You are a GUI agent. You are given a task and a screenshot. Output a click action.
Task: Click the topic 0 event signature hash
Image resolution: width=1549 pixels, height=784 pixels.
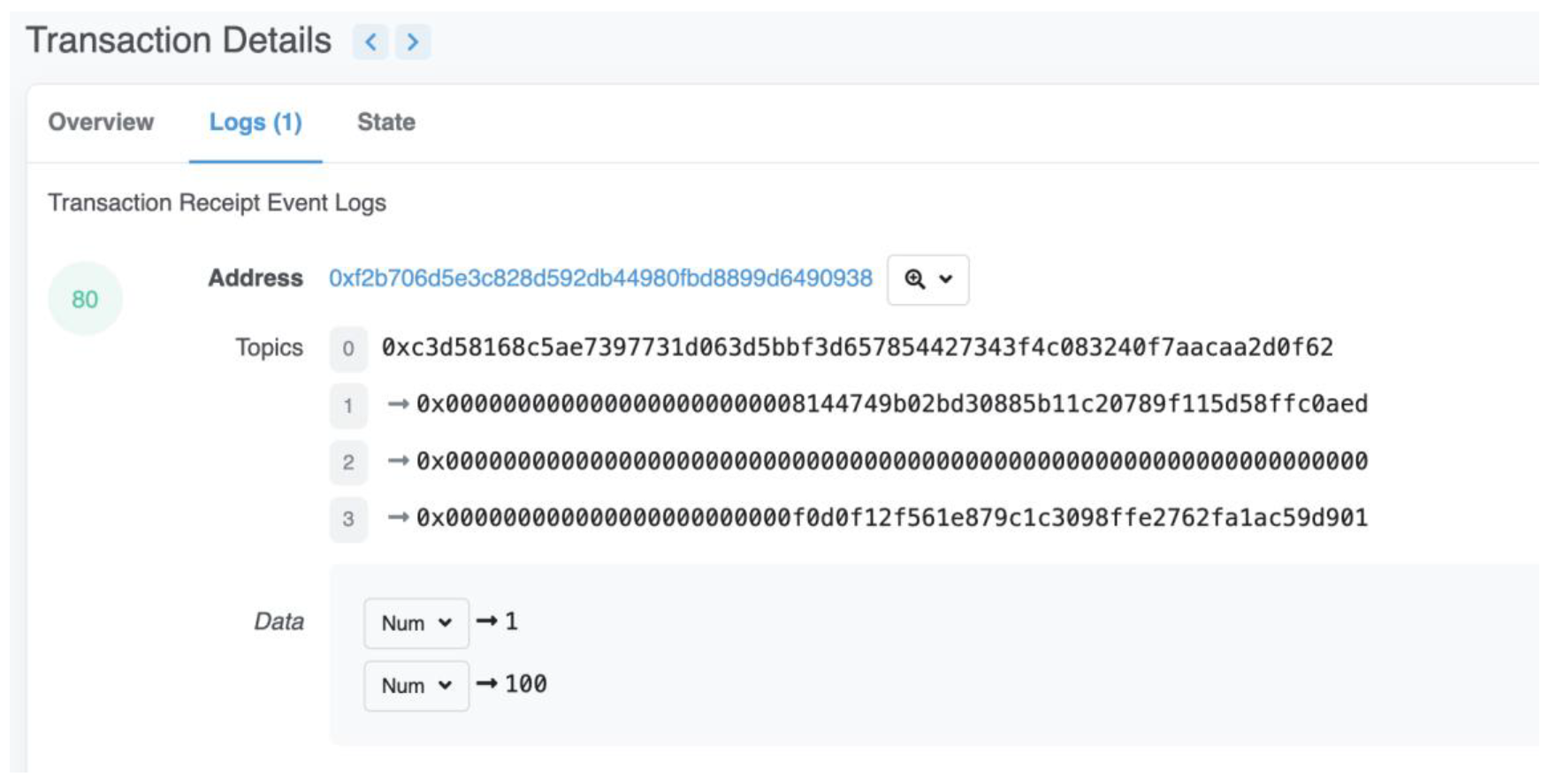857,347
